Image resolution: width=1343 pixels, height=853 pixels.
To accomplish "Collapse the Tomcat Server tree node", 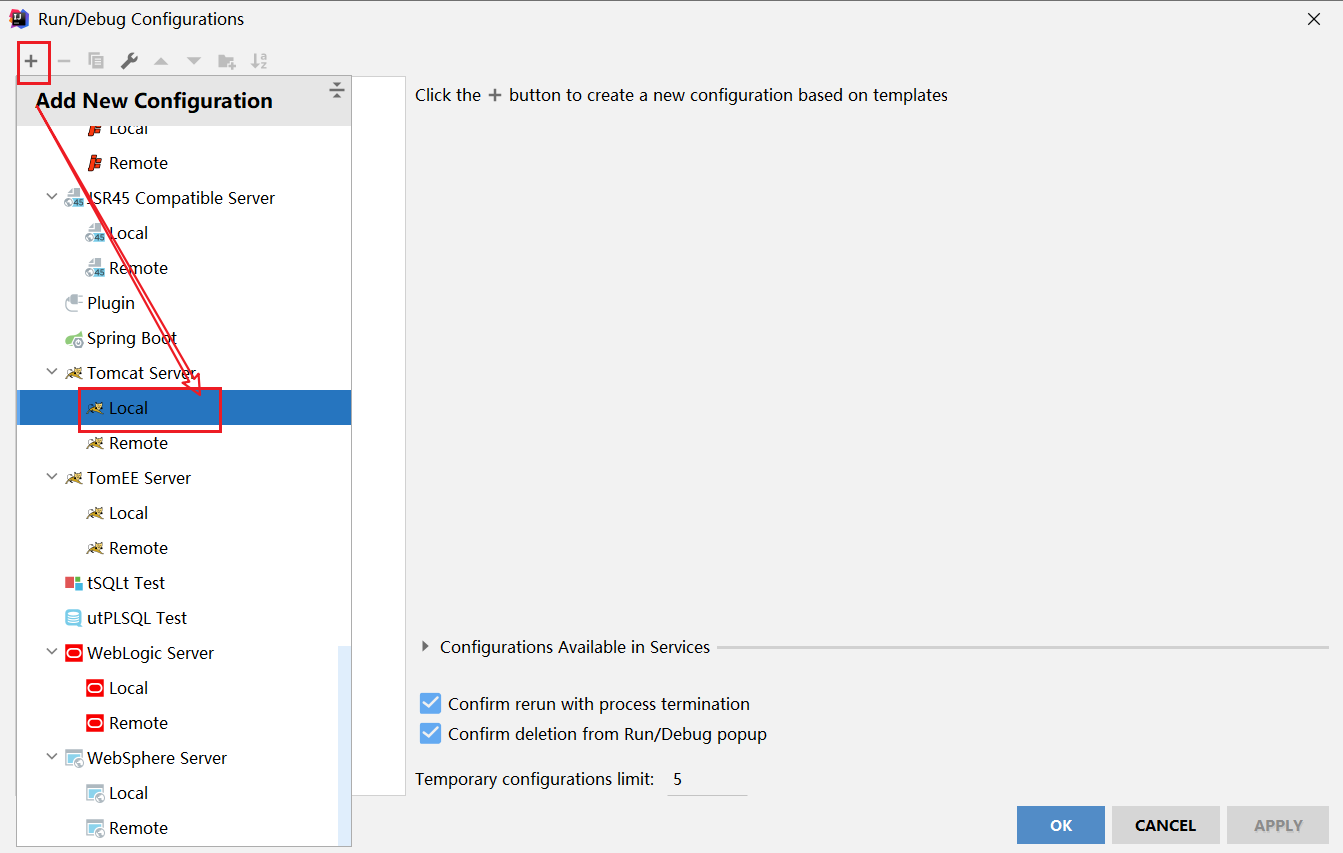I will point(52,373).
